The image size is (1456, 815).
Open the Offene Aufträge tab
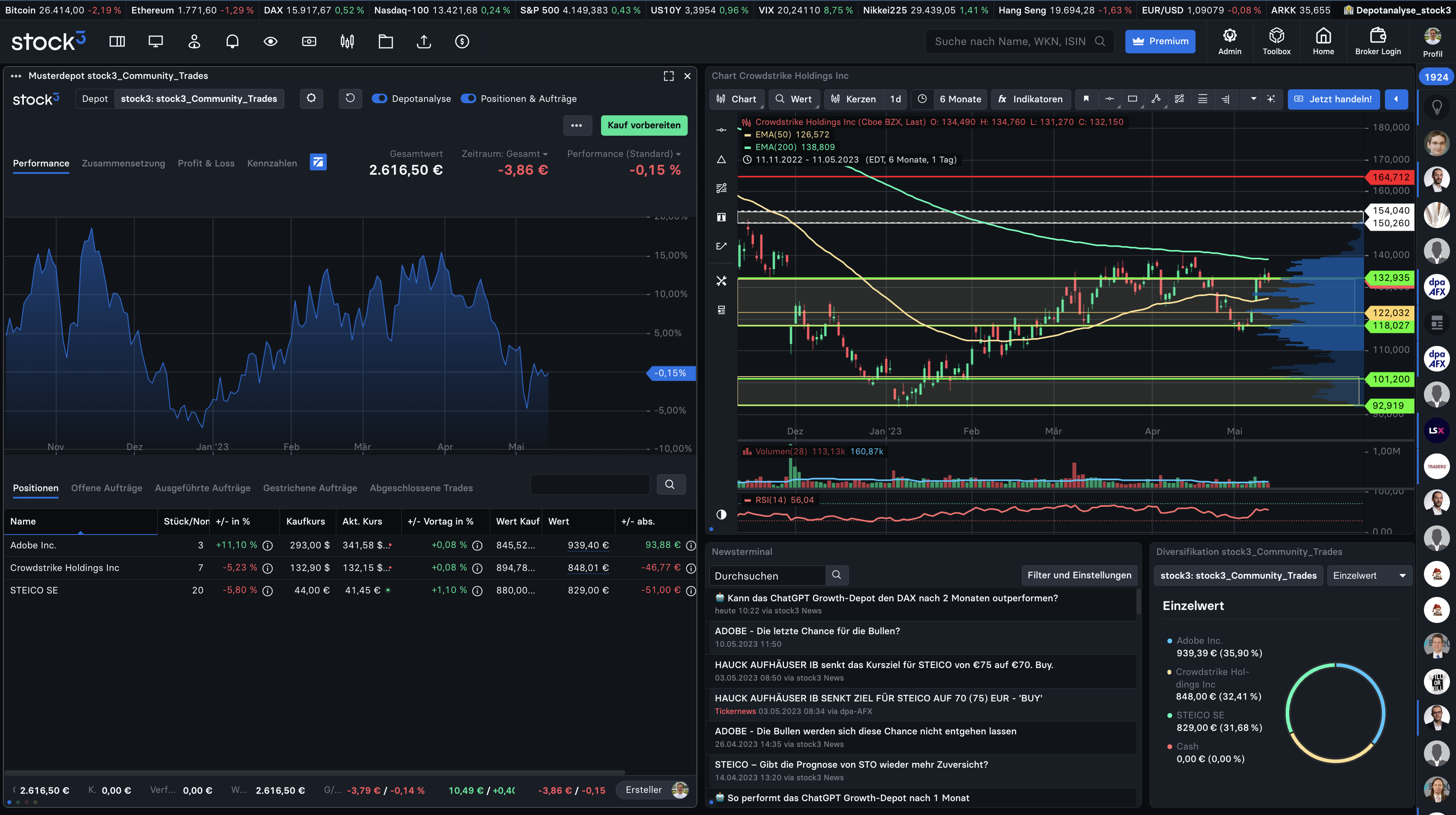coord(107,488)
